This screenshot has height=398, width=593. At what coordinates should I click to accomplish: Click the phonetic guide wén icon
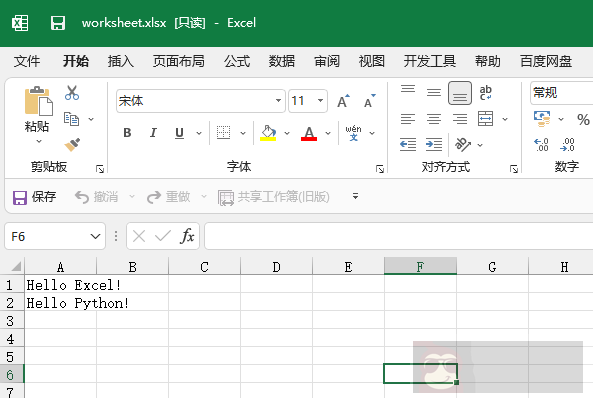coord(353,133)
